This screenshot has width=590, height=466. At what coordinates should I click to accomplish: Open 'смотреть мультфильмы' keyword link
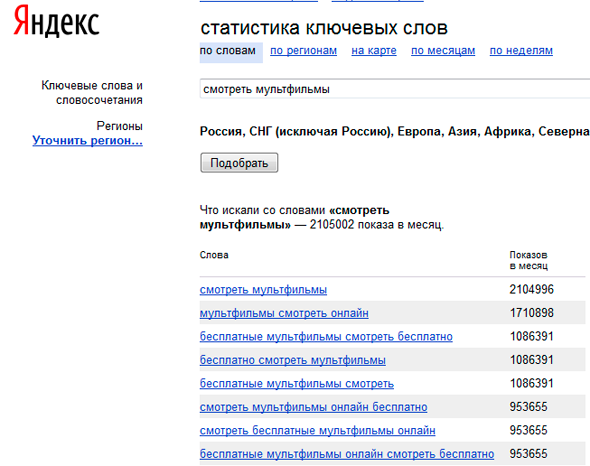263,289
